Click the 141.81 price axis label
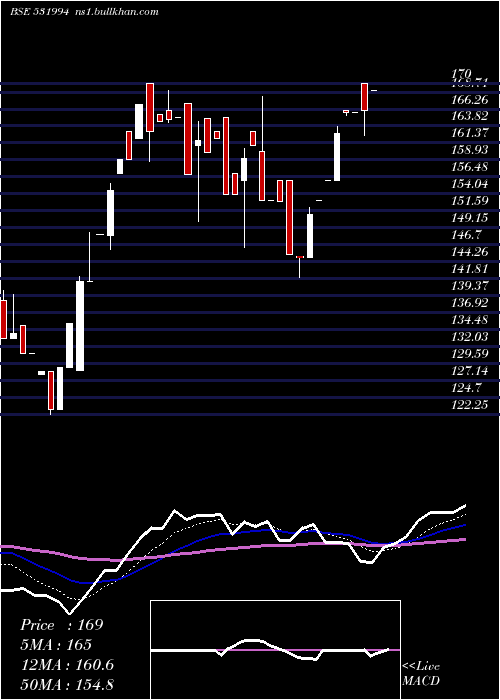500x700 pixels. pyautogui.click(x=470, y=269)
